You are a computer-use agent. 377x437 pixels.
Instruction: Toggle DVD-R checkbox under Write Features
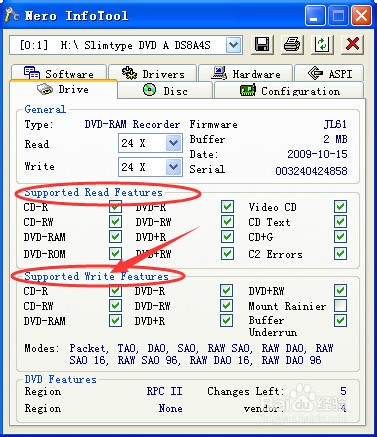pyautogui.click(x=226, y=291)
